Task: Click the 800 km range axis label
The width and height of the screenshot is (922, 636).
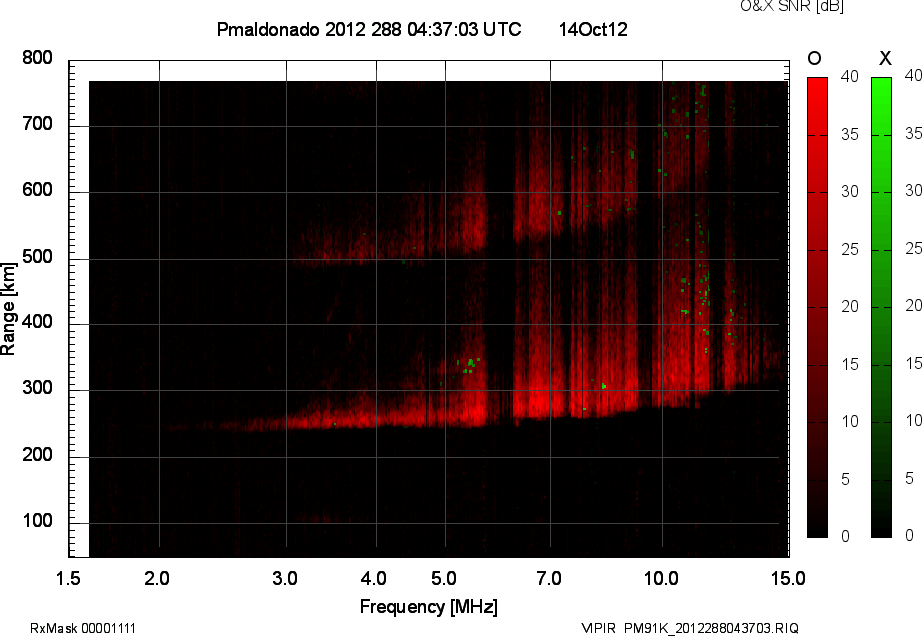Action: click(37, 58)
